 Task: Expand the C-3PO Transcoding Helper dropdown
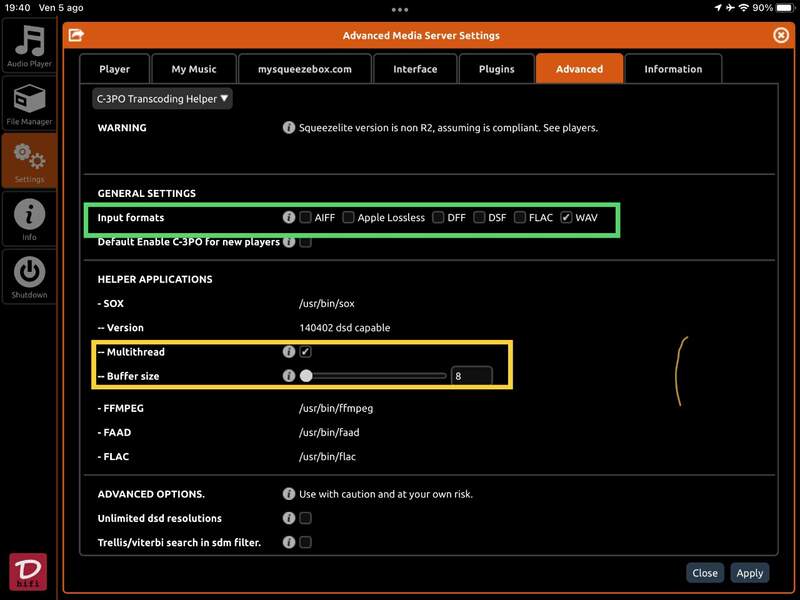pos(162,99)
